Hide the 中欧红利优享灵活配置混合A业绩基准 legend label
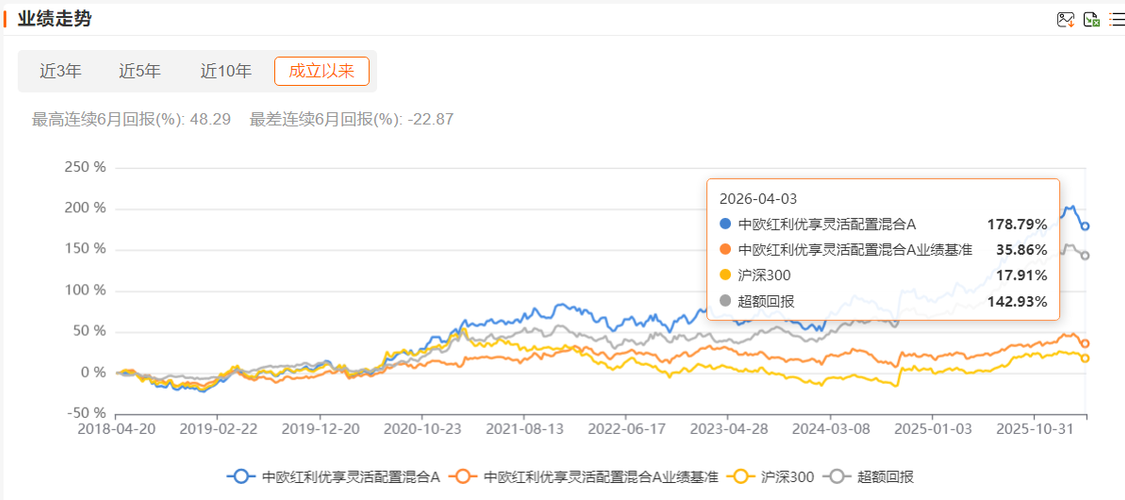This screenshot has height=500, width=1125. [x=601, y=477]
